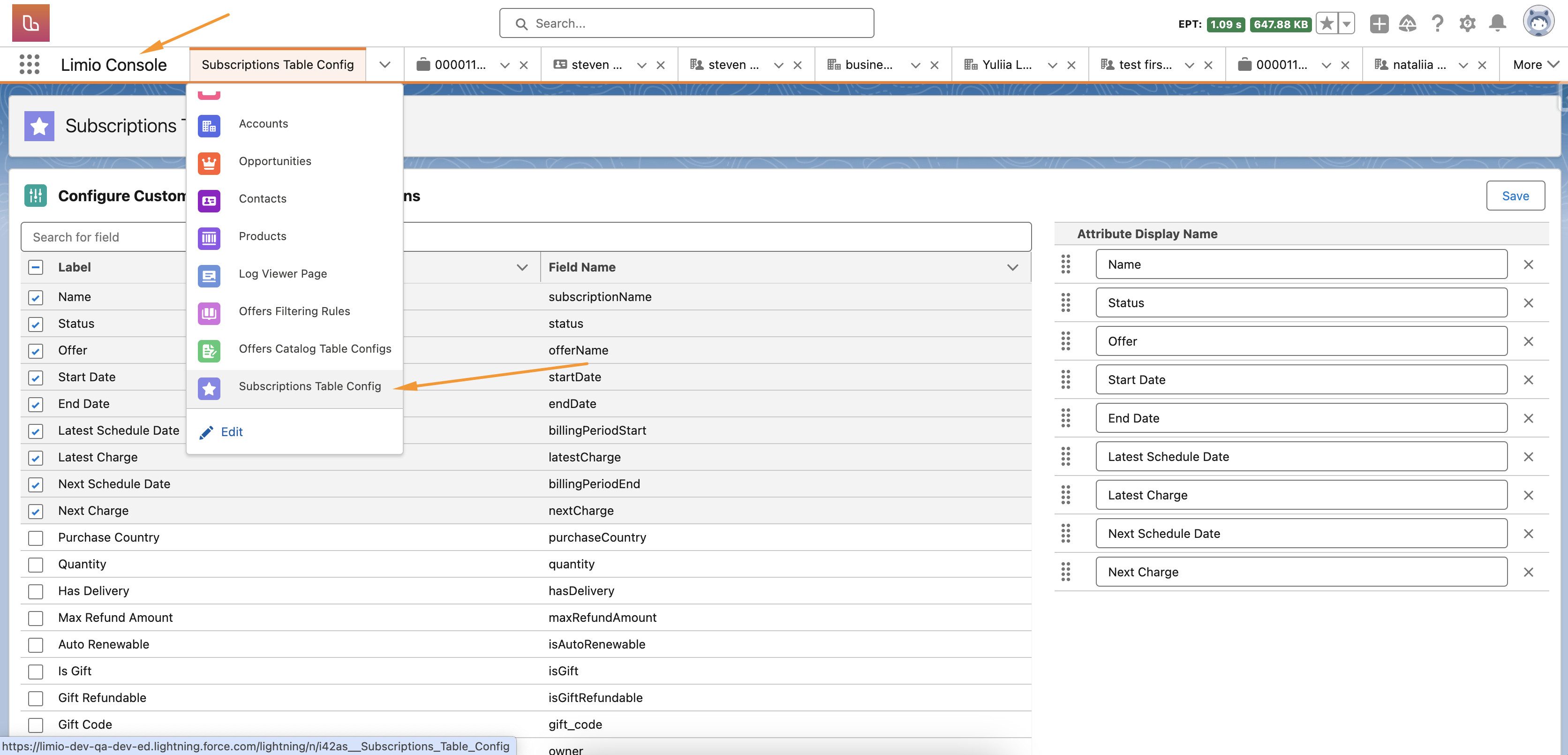Open the Yuliia L... tab actions chevron

click(1052, 65)
